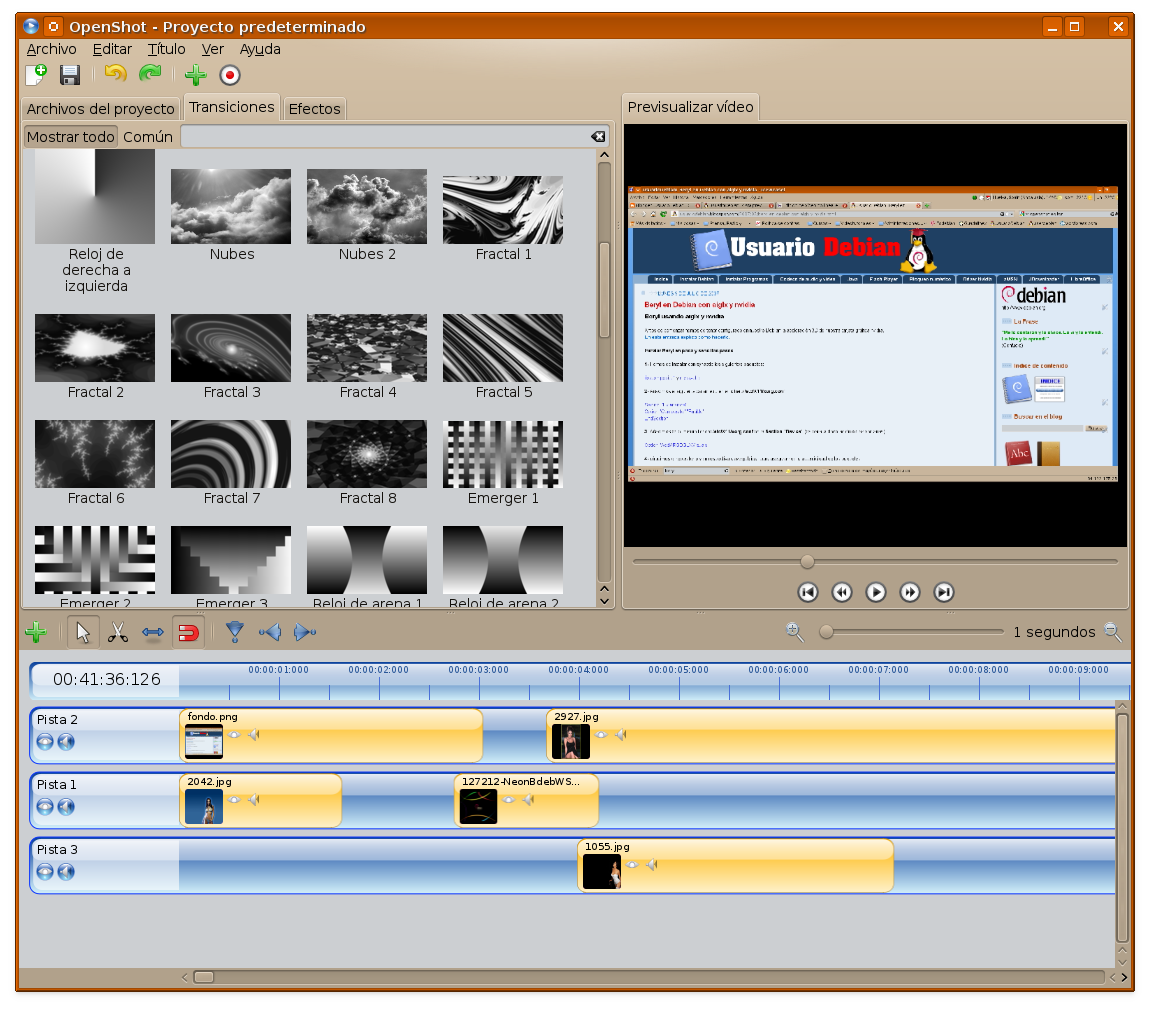1150x1010 pixels.
Task: Mute audio of Pista 1 track
Action: coord(66,807)
